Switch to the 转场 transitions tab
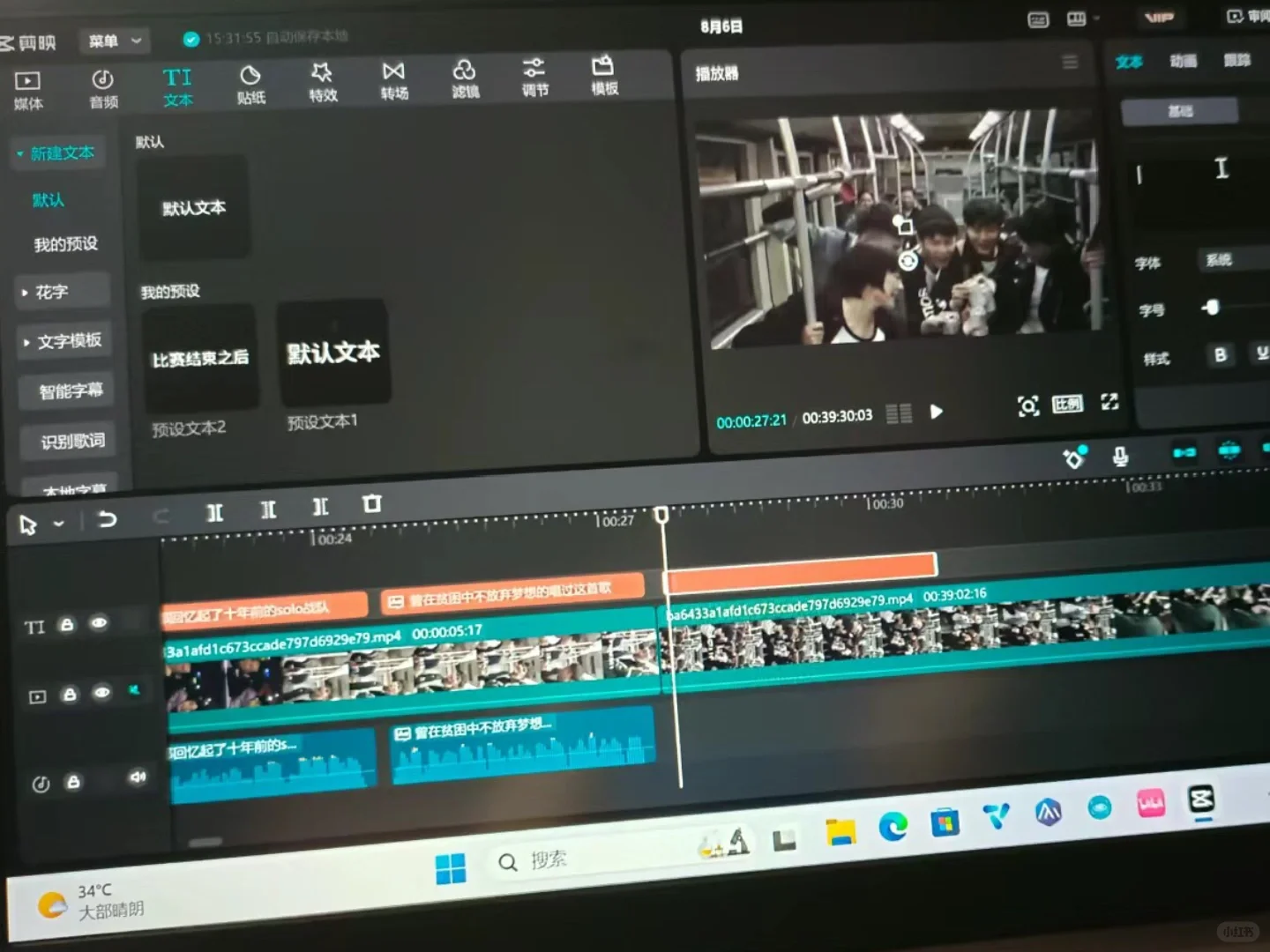 tap(394, 80)
